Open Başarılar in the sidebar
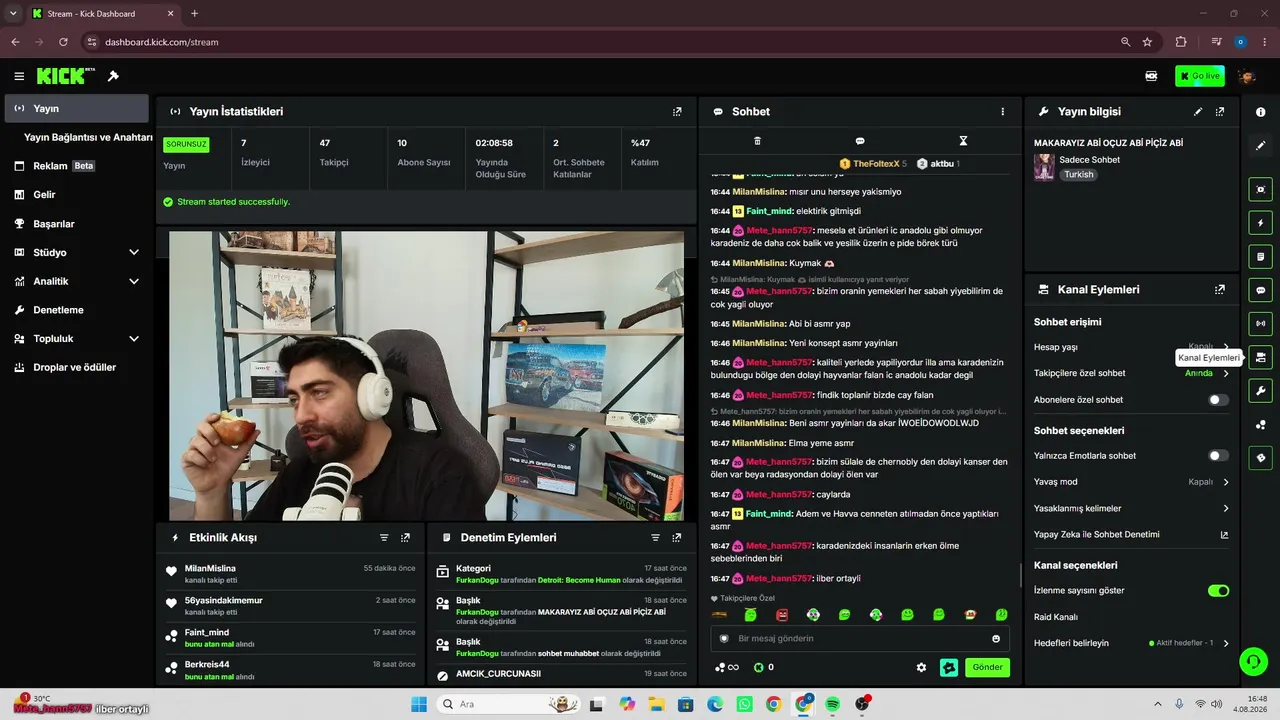The width and height of the screenshot is (1280, 720). 77,224
